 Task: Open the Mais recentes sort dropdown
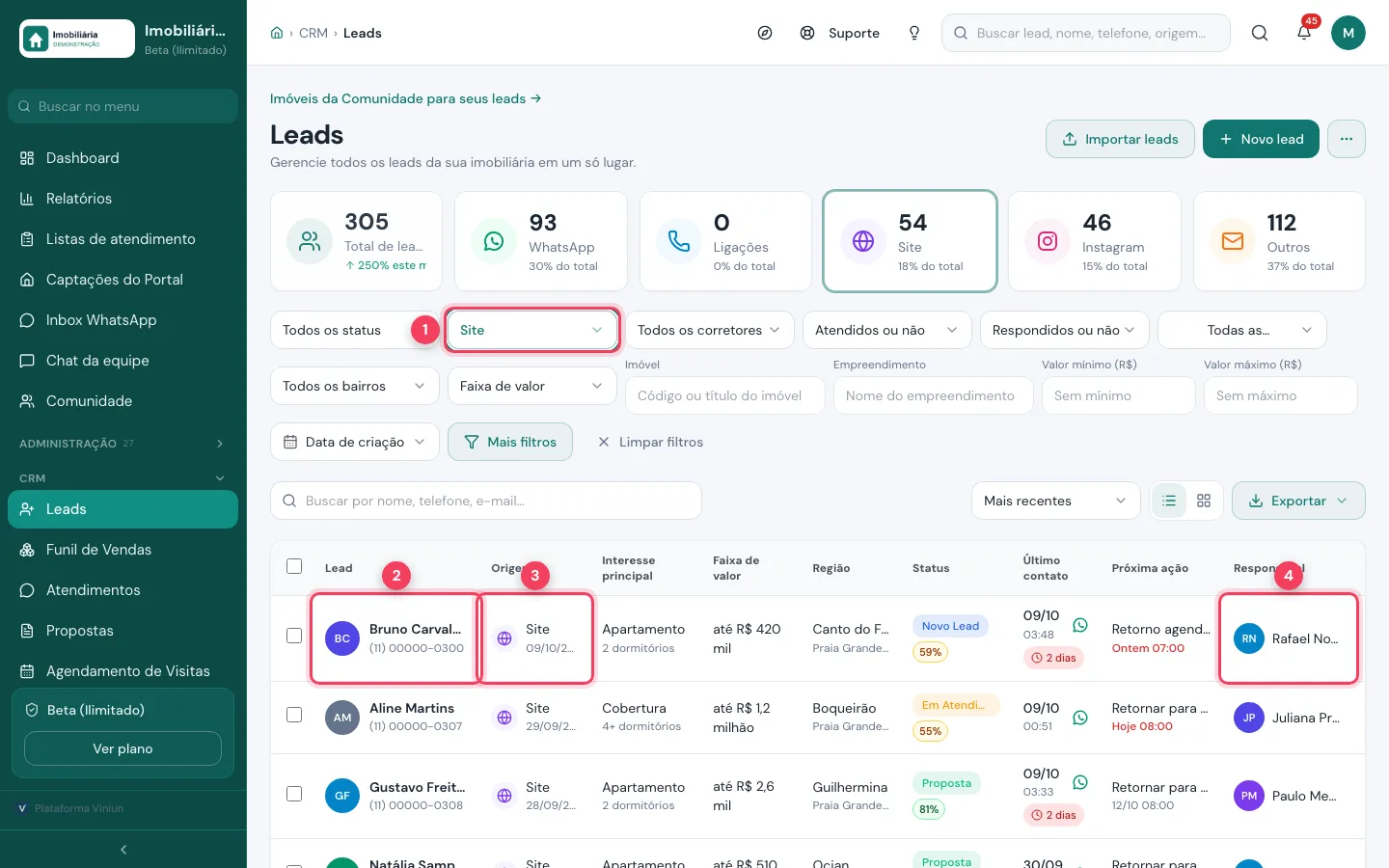pos(1056,501)
